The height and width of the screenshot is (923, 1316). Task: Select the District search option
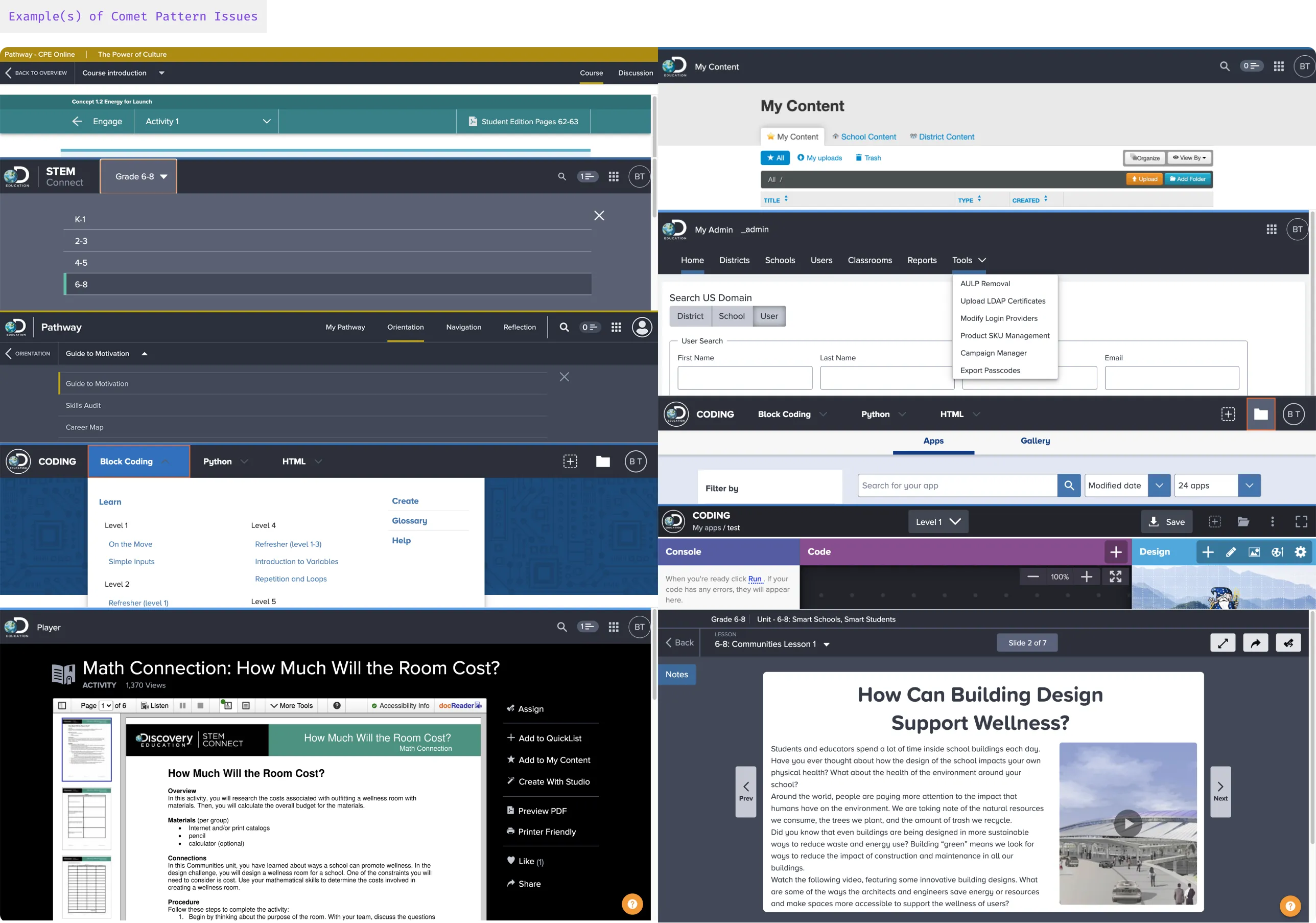coord(690,316)
